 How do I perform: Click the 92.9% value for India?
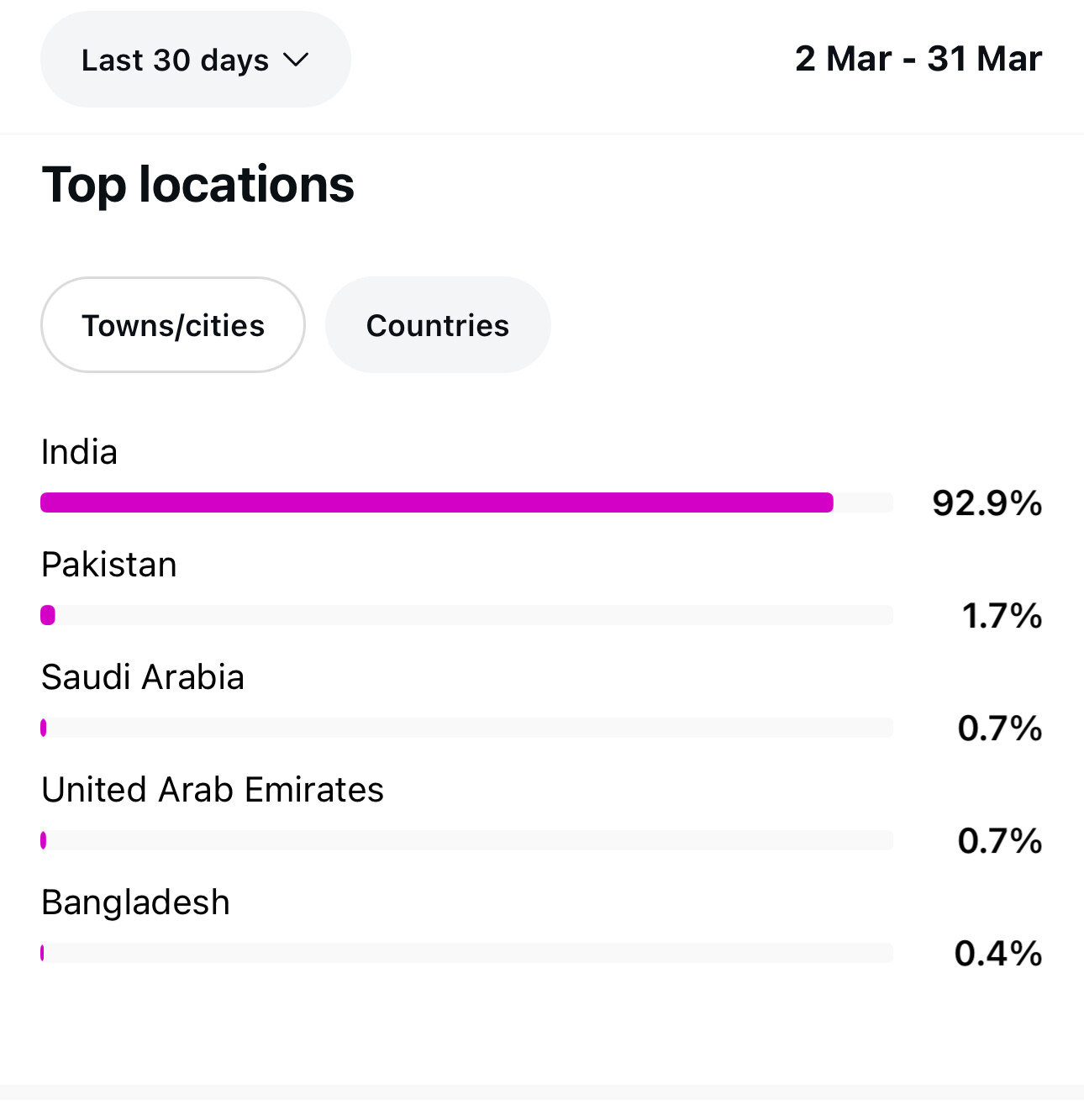[x=987, y=503]
